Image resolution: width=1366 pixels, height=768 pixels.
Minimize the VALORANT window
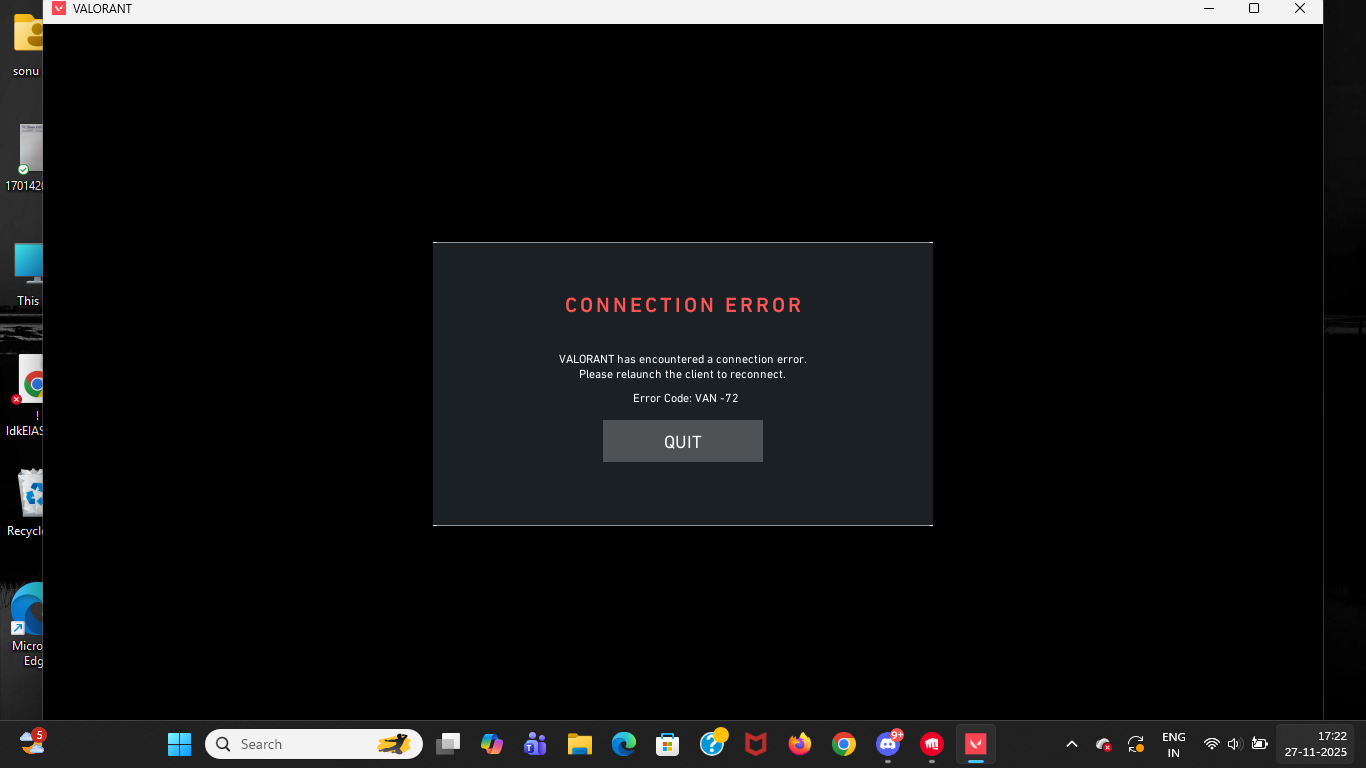tap(1209, 9)
